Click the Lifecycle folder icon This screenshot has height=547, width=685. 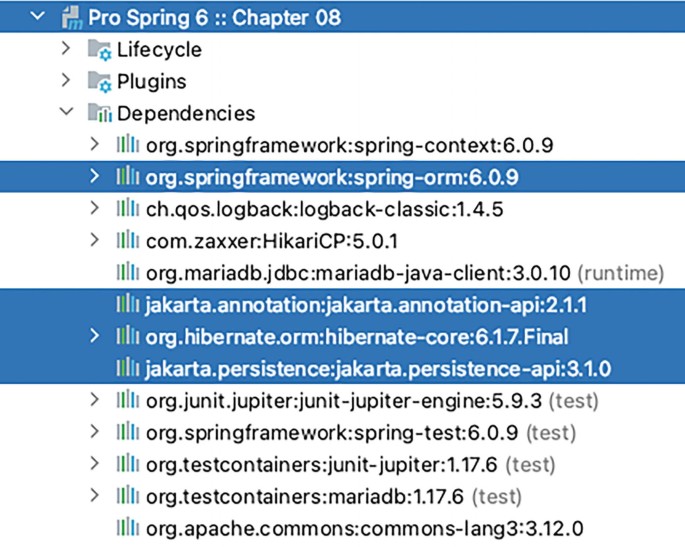pyautogui.click(x=101, y=50)
